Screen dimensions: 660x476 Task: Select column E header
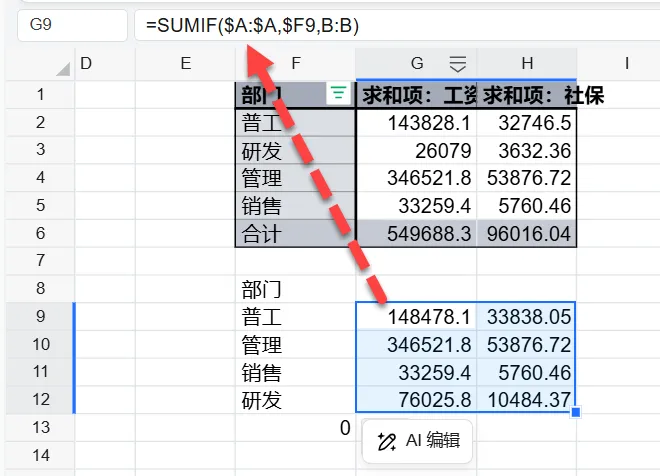(186, 64)
